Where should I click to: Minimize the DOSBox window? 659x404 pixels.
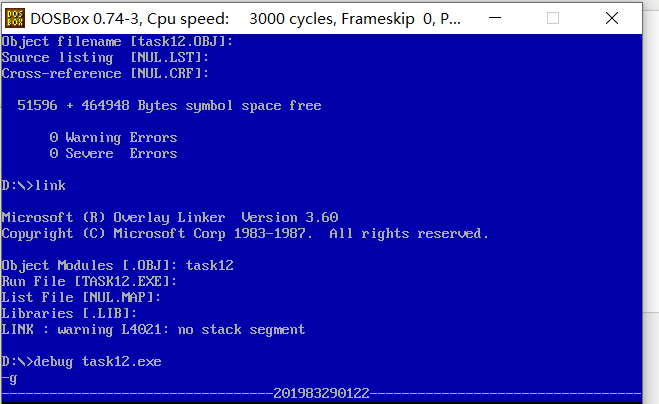[495, 18]
